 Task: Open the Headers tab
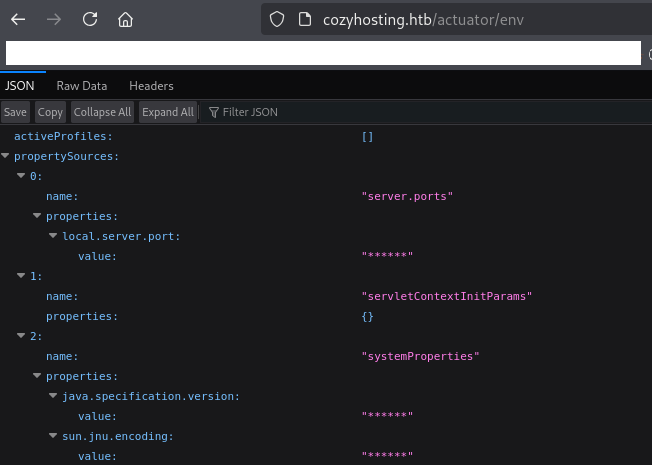pos(151,86)
